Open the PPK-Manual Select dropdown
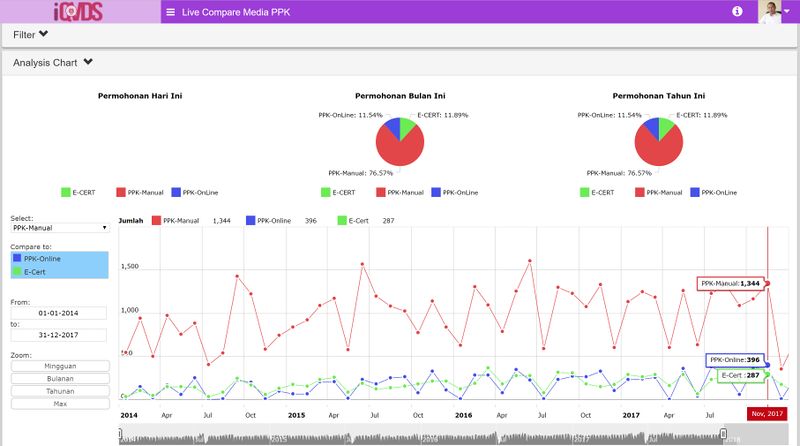 point(60,228)
